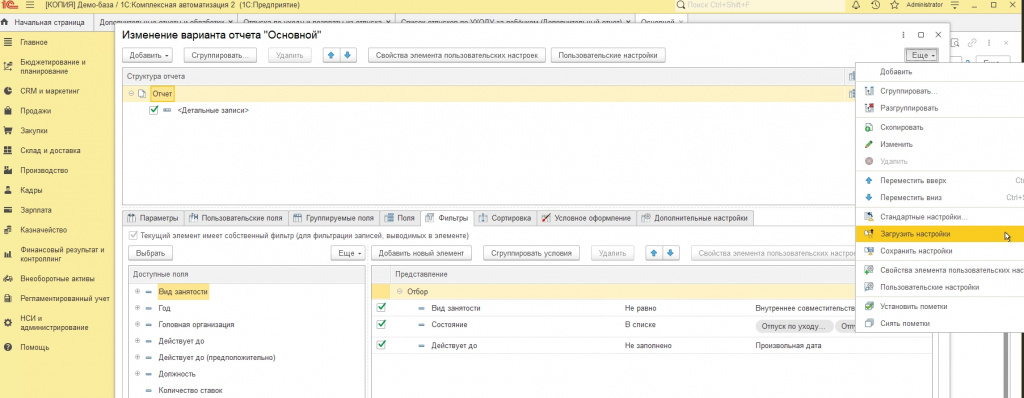The height and width of the screenshot is (398, 1024).
Task: Switch to the Поля tab
Action: coord(400,218)
